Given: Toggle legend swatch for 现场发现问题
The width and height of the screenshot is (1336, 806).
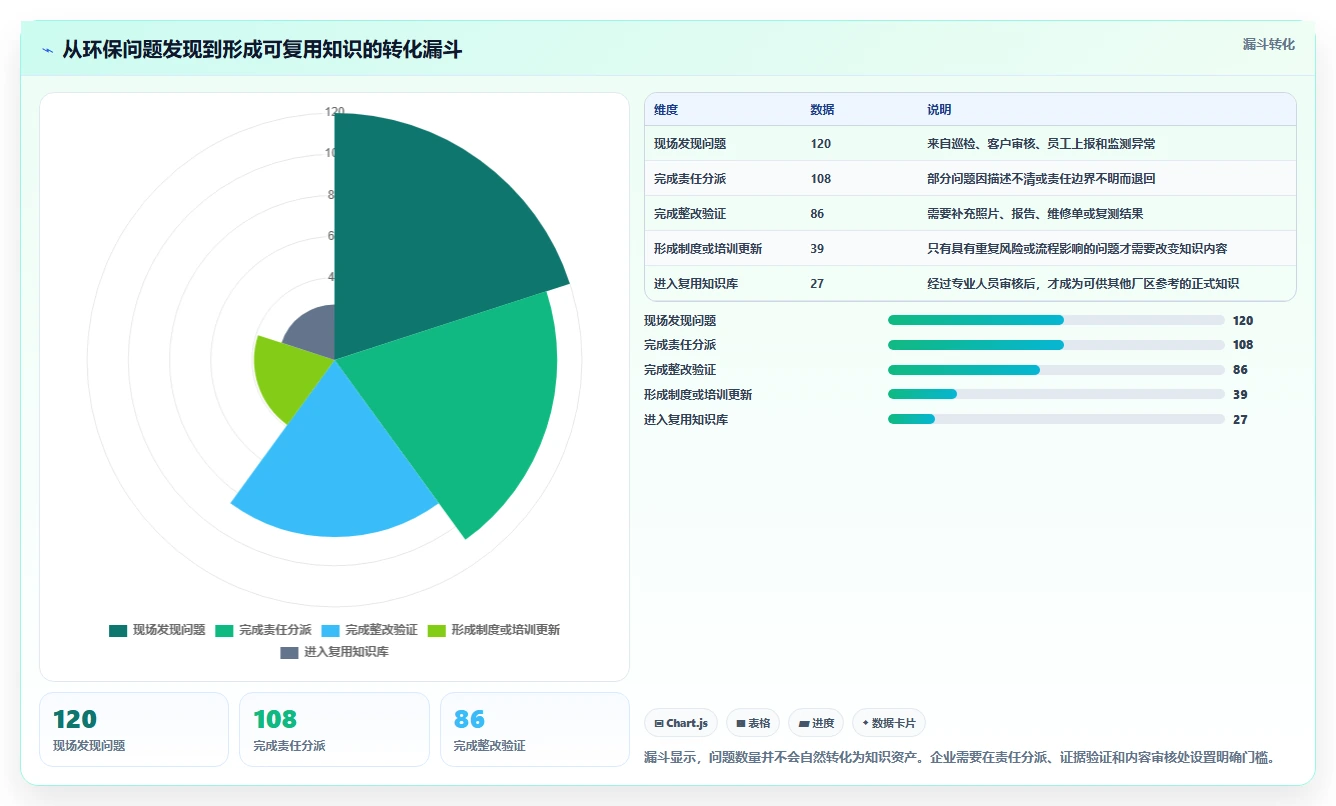Looking at the screenshot, I should pyautogui.click(x=118, y=630).
